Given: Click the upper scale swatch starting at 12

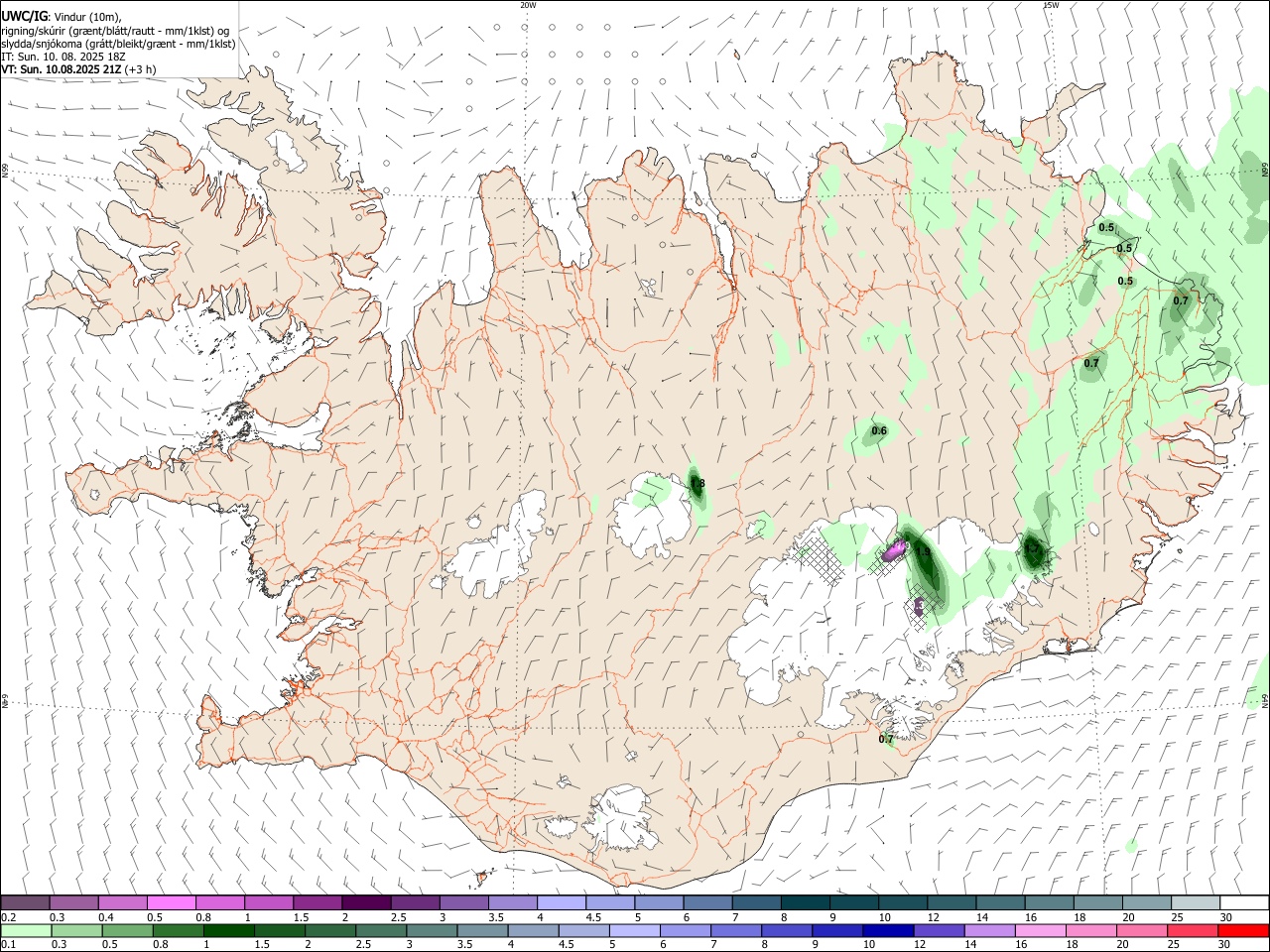Looking at the screenshot, I should [x=950, y=903].
